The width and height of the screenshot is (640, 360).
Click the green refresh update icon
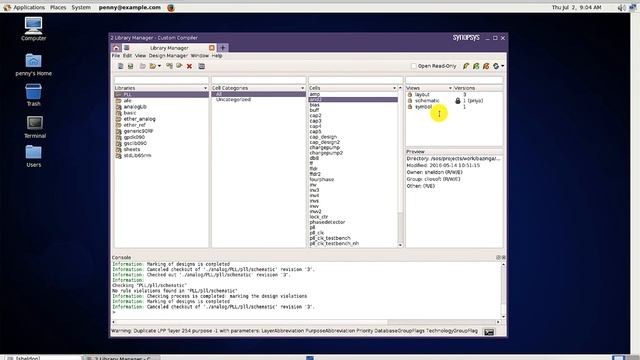(496, 66)
